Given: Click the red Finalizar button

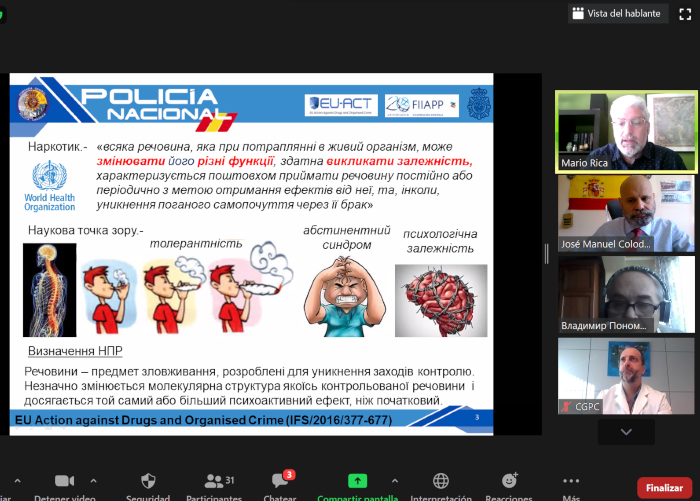Looking at the screenshot, I should point(664,488).
